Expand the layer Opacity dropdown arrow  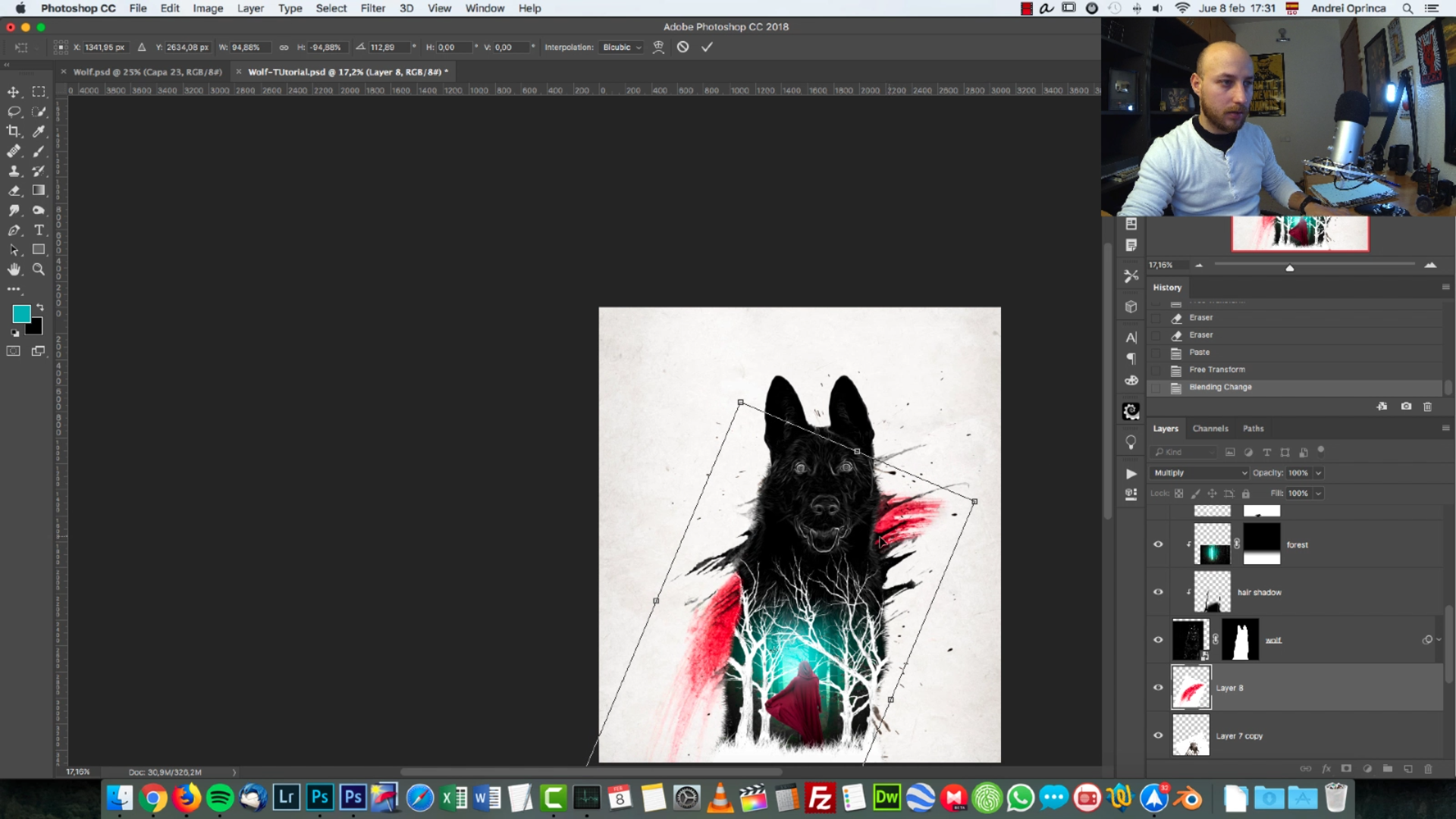pos(1319,472)
